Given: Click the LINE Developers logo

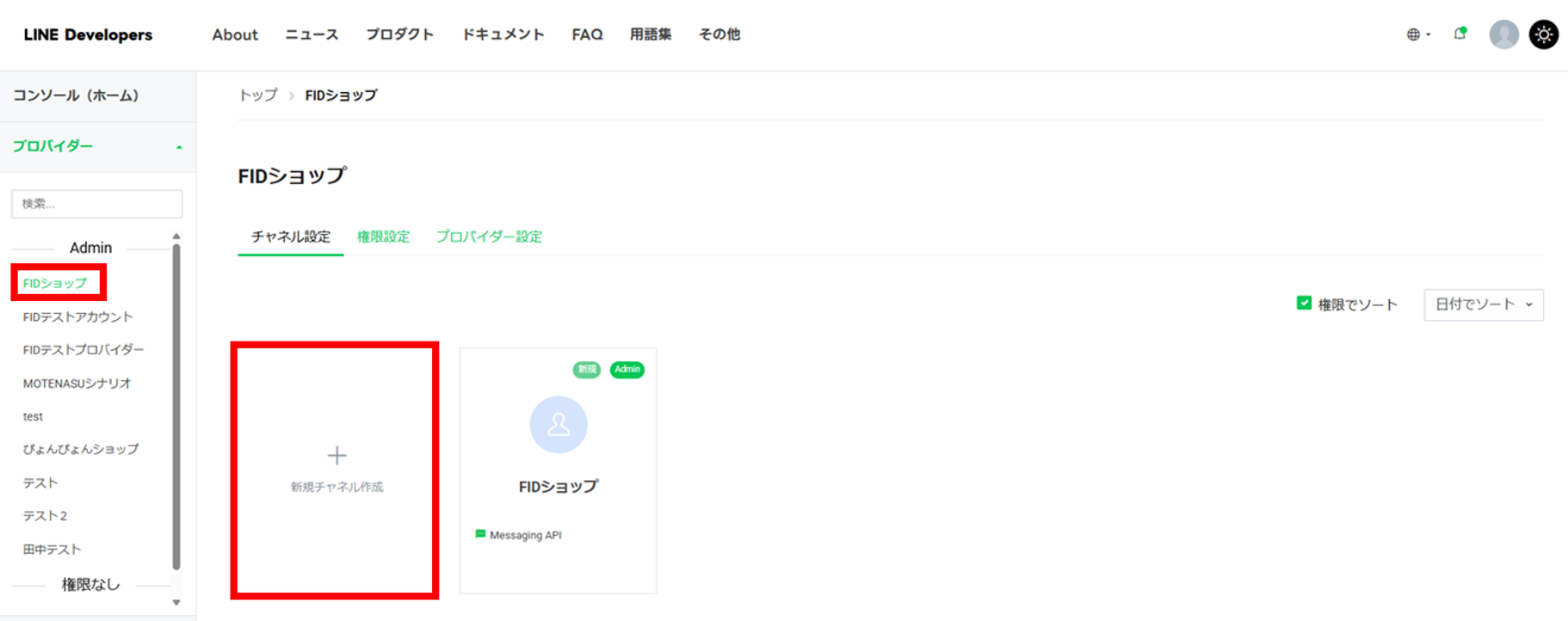Looking at the screenshot, I should (x=88, y=34).
